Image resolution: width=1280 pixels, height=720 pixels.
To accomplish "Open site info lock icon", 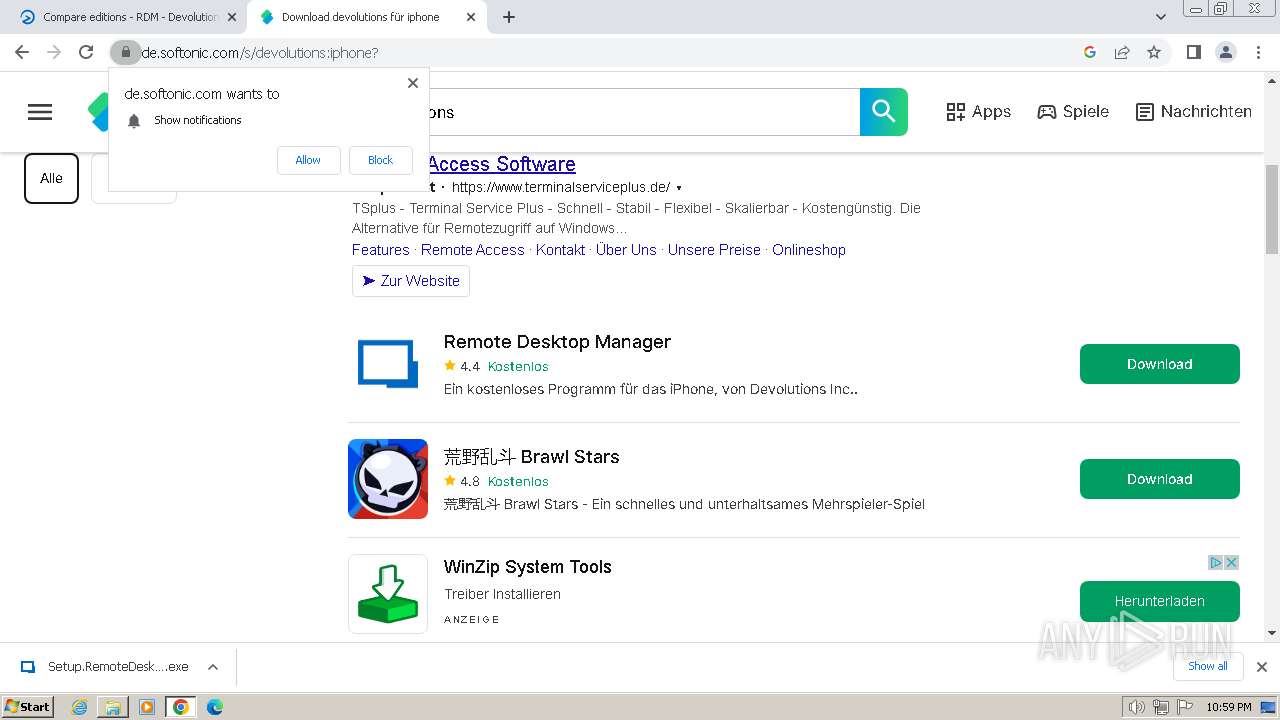I will click(x=125, y=52).
